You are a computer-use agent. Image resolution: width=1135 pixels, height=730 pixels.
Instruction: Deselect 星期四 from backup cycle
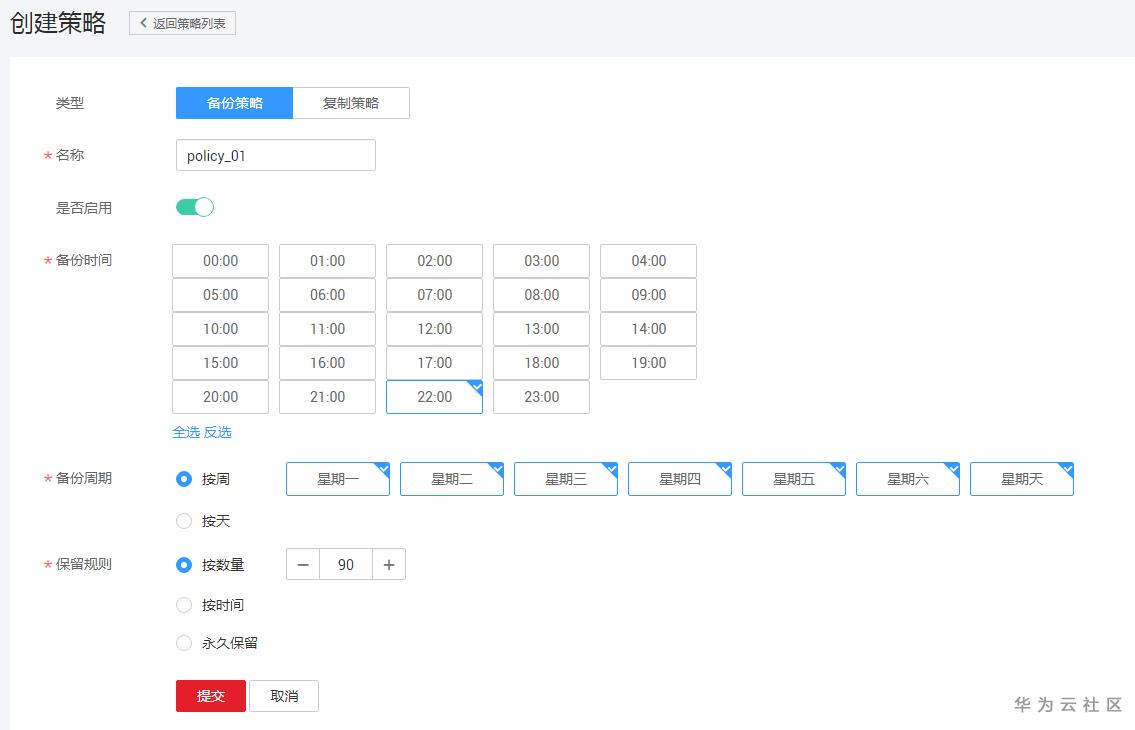click(680, 479)
